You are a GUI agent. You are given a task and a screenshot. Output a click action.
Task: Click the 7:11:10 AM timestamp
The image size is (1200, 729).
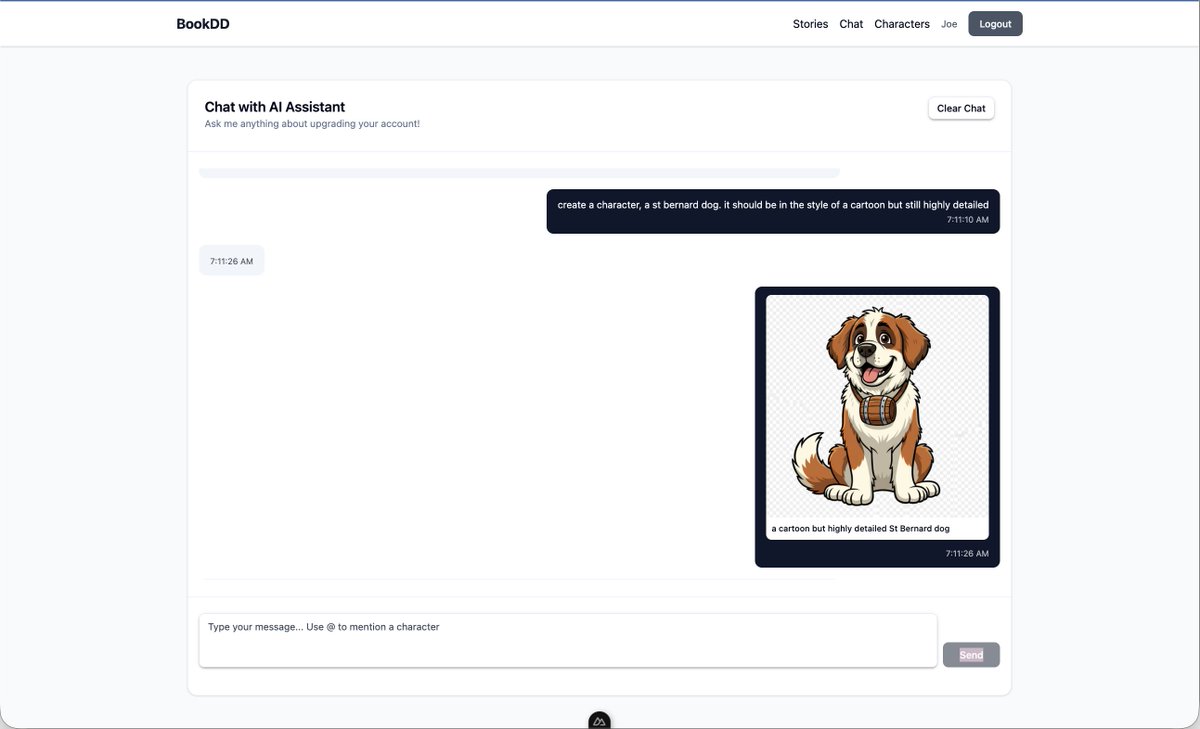(968, 219)
